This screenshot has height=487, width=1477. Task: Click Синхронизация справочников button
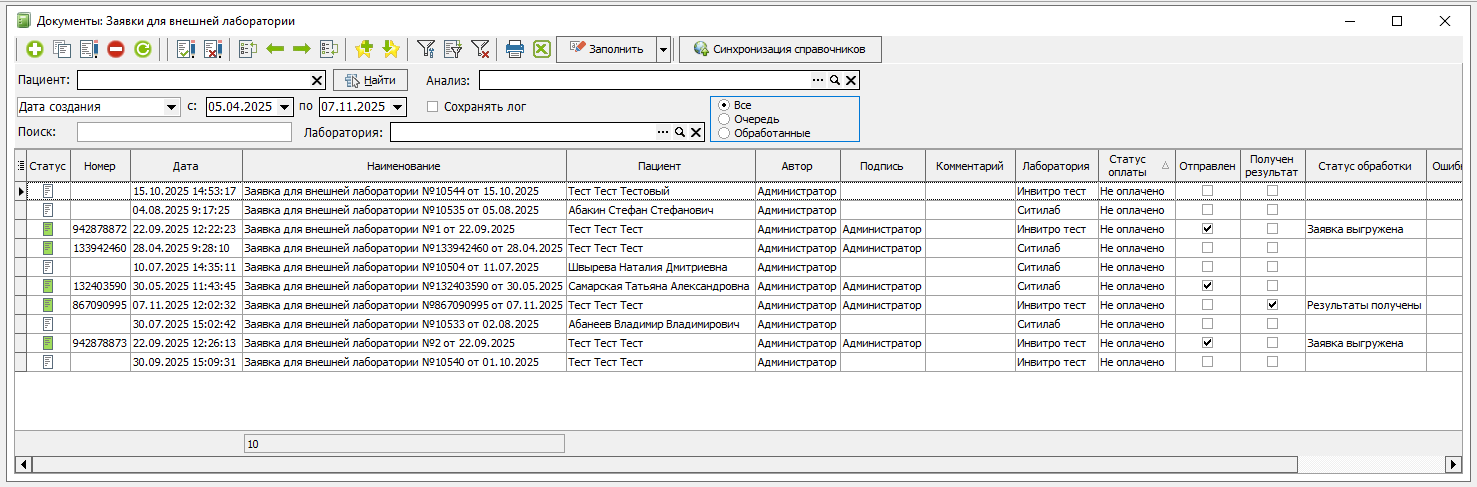pyautogui.click(x=780, y=49)
